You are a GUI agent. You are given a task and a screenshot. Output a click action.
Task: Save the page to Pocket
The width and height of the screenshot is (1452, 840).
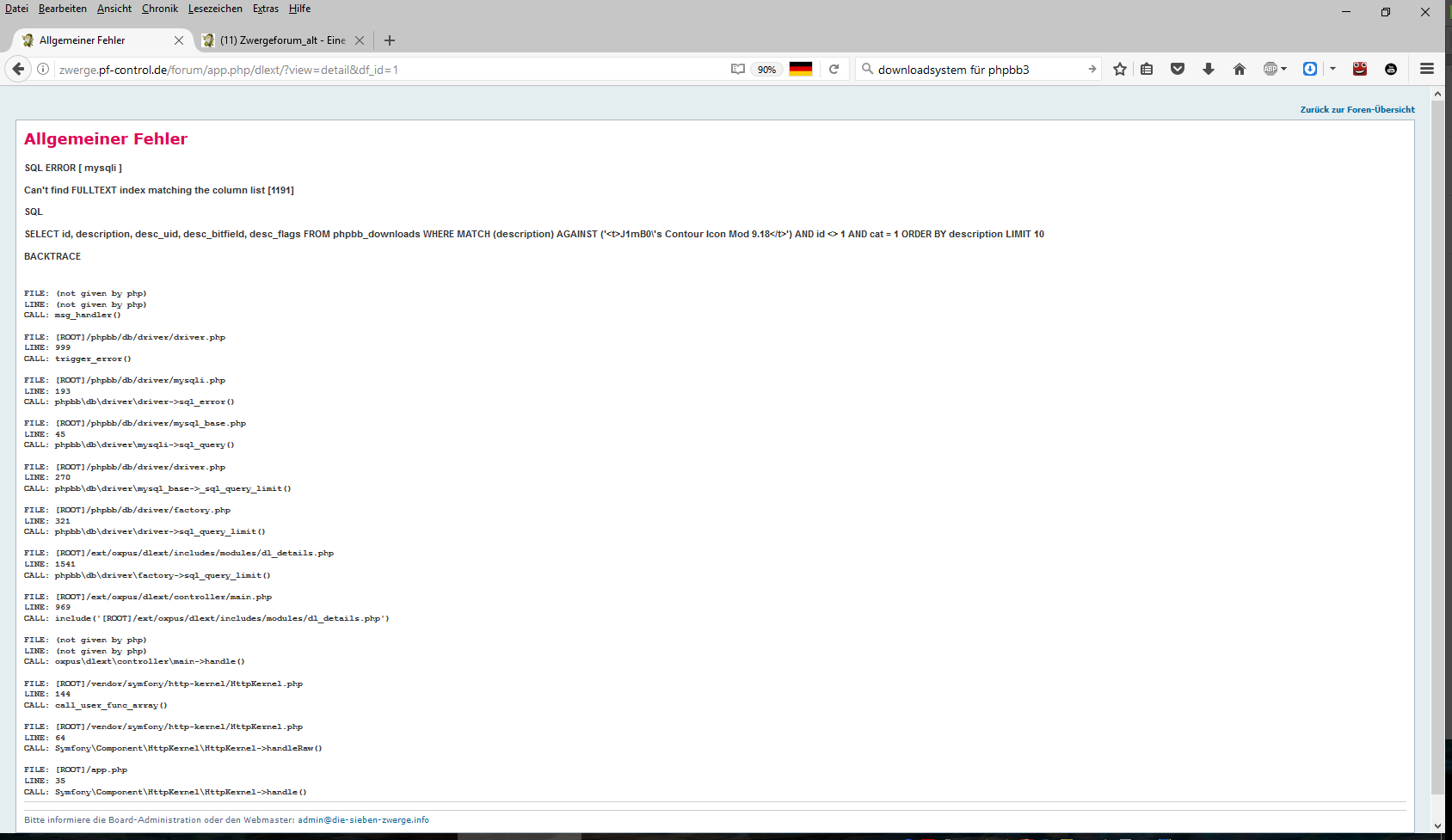coord(1178,69)
